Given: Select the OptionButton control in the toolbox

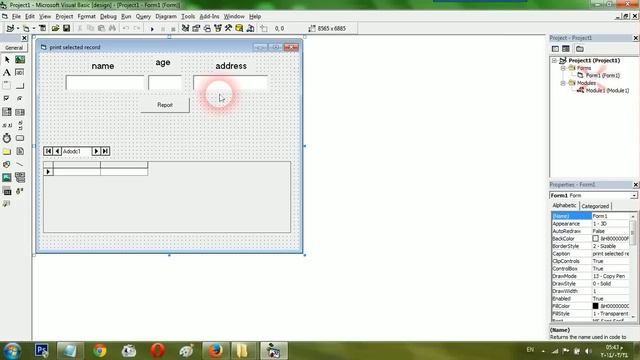Looking at the screenshot, I should tap(20, 99).
